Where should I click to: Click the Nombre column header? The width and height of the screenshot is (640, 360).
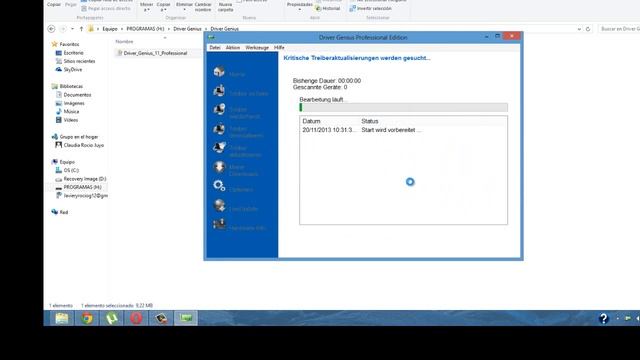pyautogui.click(x=124, y=42)
